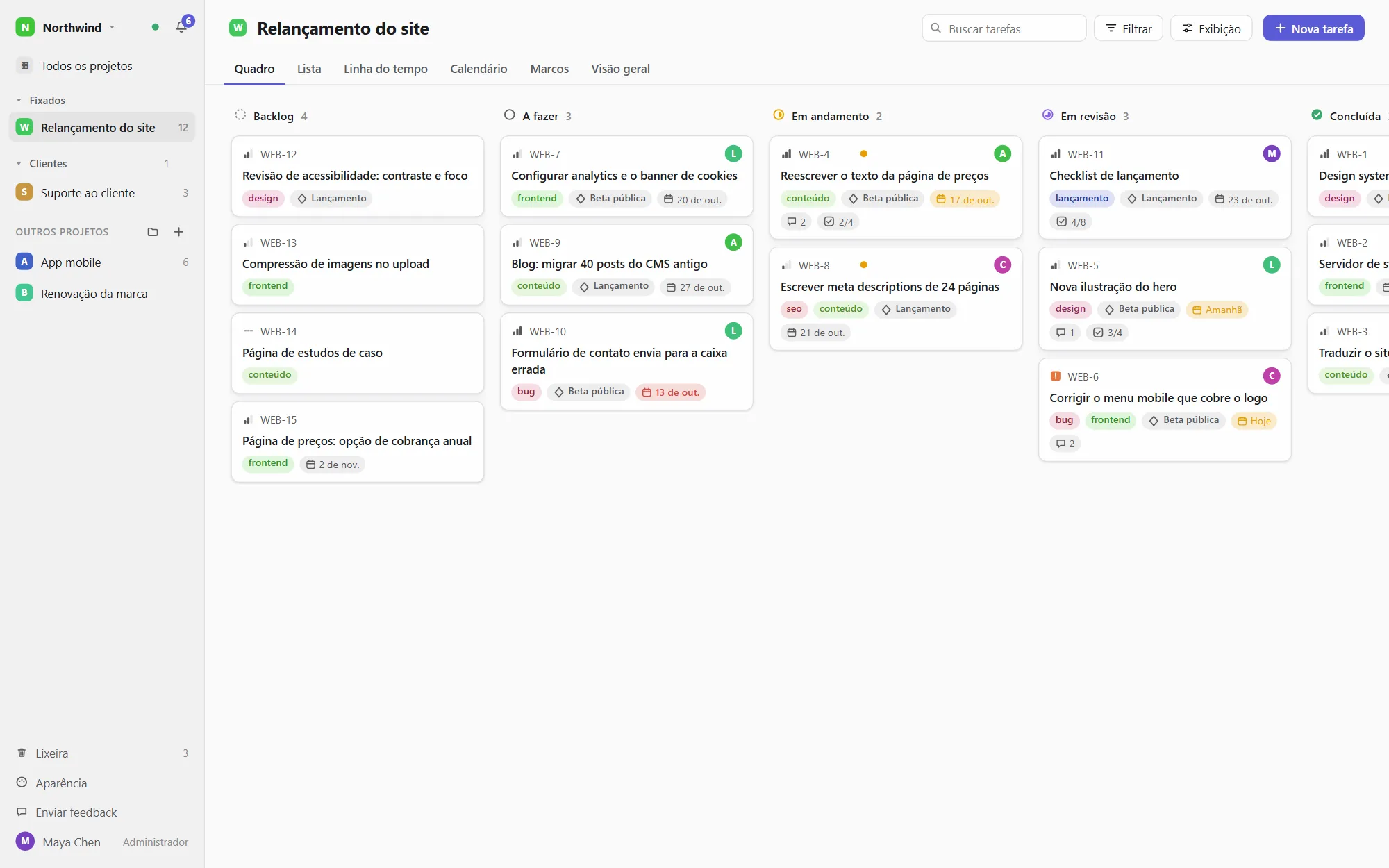The width and height of the screenshot is (1389, 868).
Task: Click the Nova tarefa button
Action: click(1313, 28)
